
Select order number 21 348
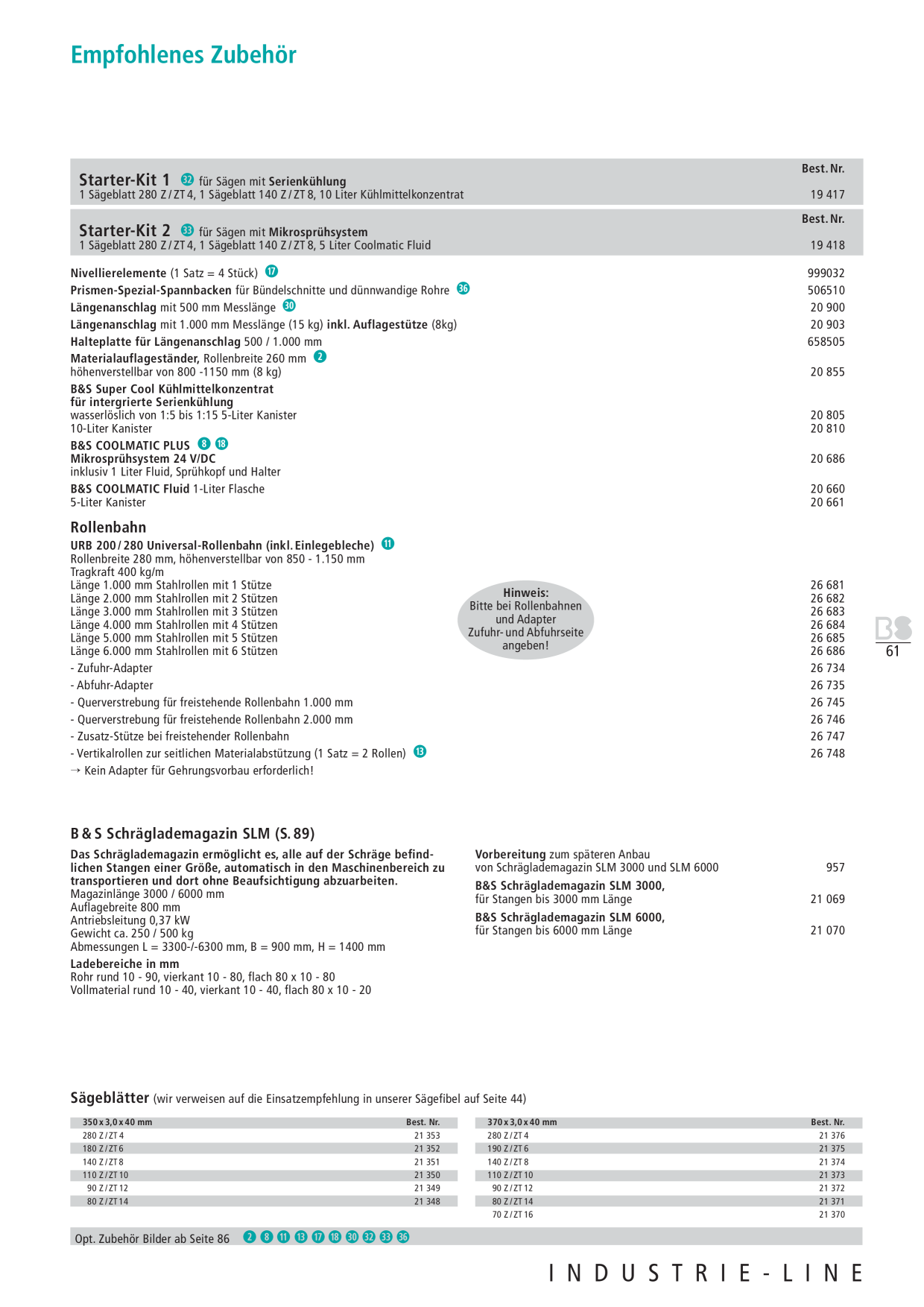pos(427,1201)
